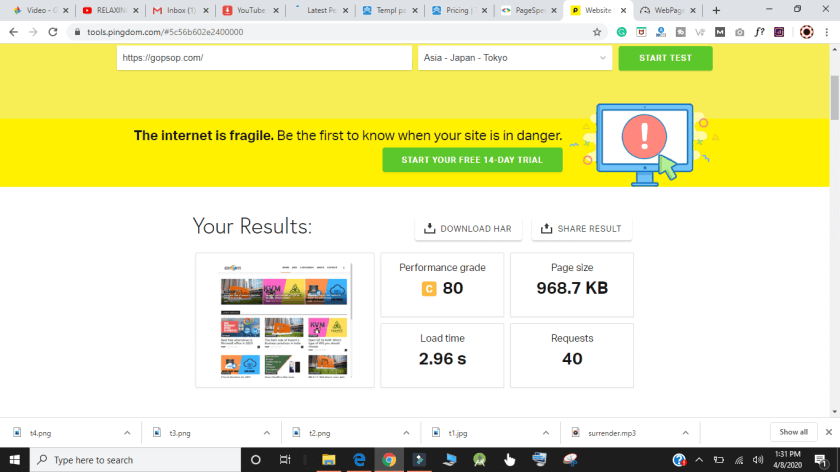840x472 pixels.
Task: Open the notification center icon
Action: 821,460
